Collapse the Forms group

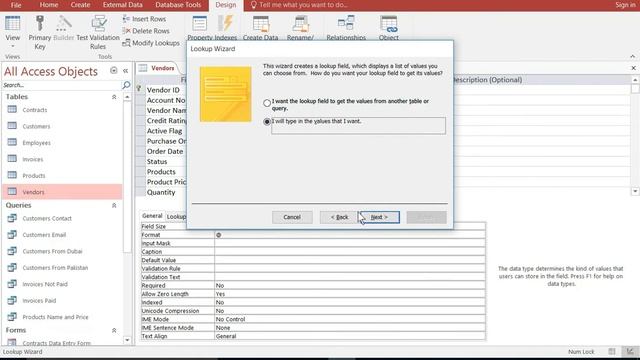click(114, 330)
